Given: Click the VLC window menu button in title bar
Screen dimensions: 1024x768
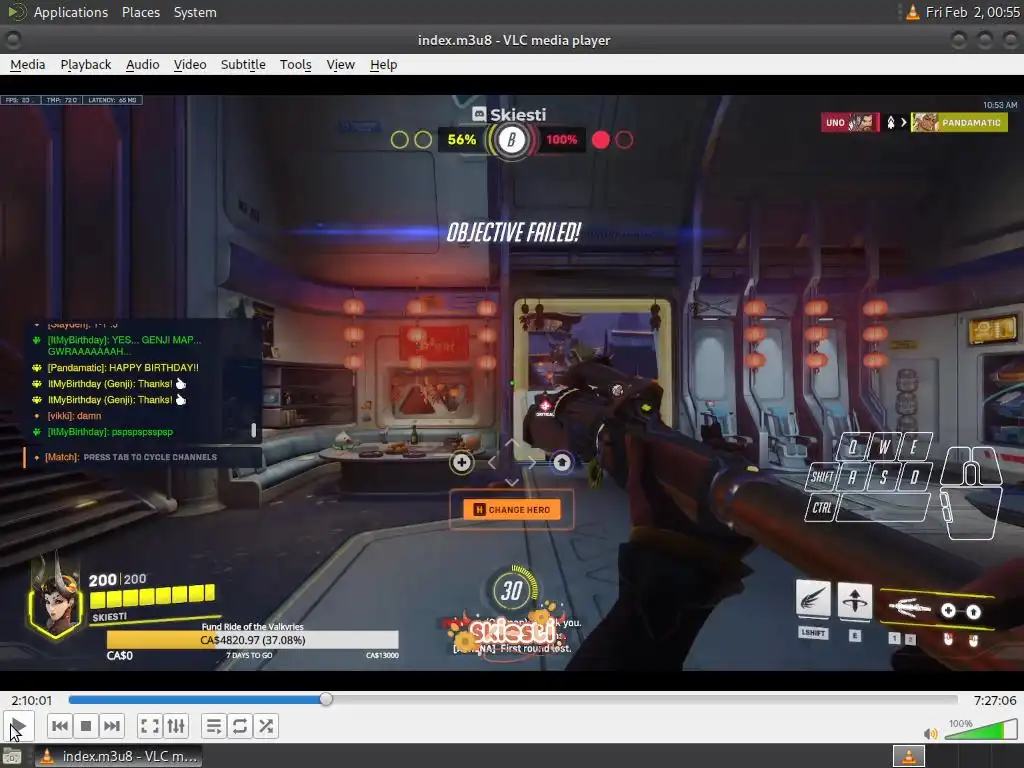Looking at the screenshot, I should pos(12,40).
